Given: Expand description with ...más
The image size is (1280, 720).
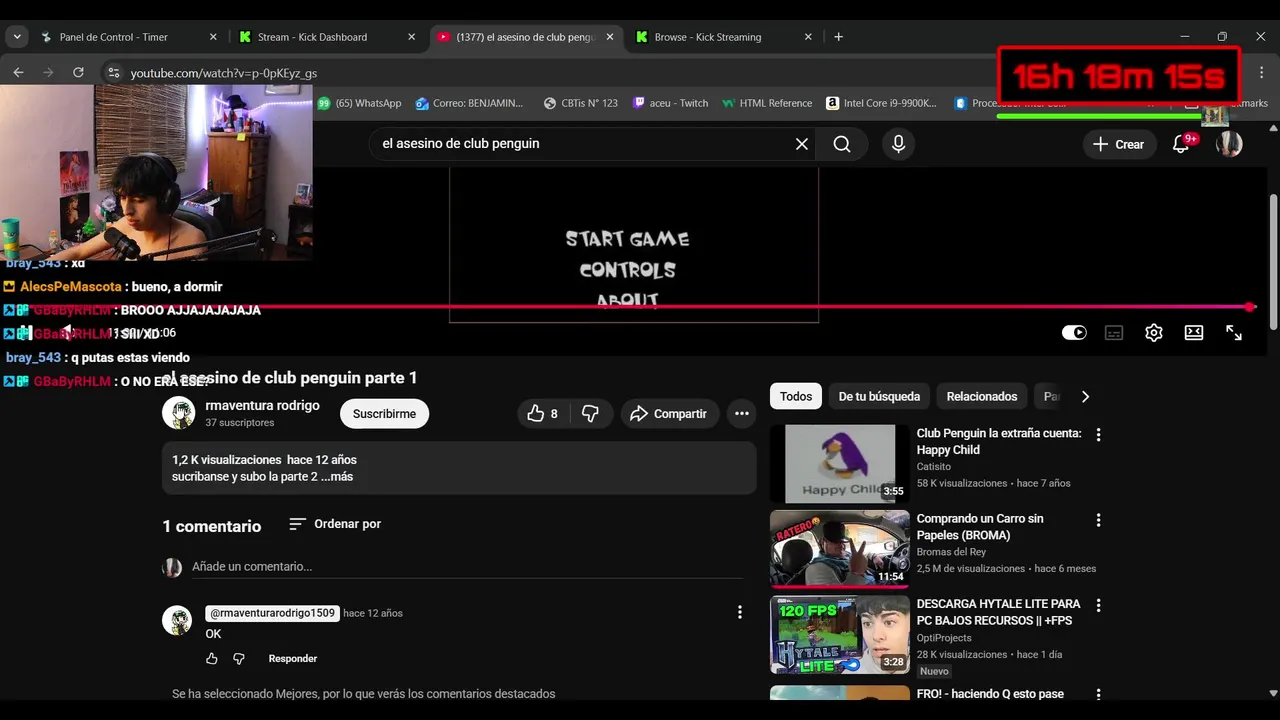Looking at the screenshot, I should 337,477.
